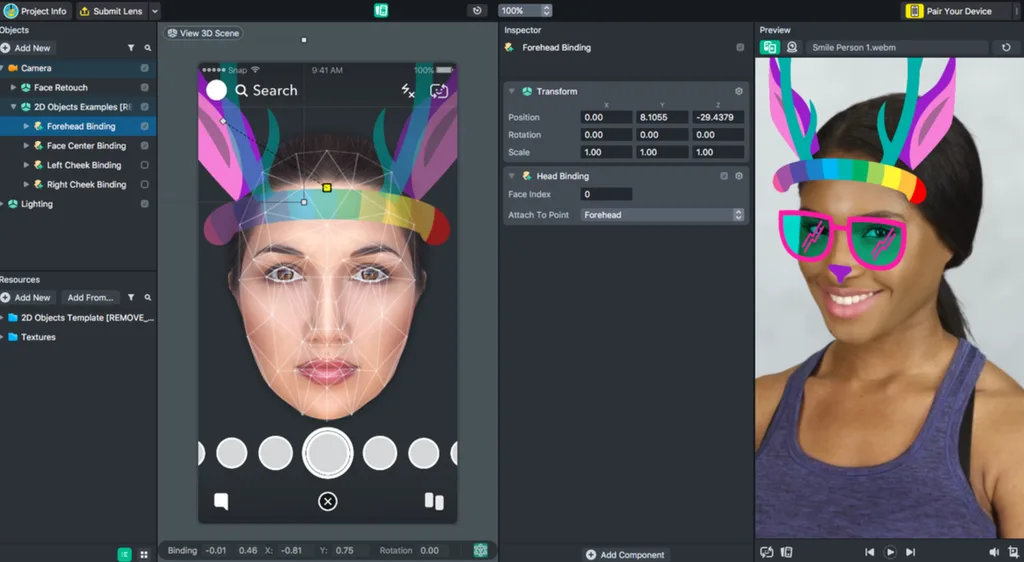Click the Add Component button
This screenshot has height=562, width=1024.
tap(625, 554)
